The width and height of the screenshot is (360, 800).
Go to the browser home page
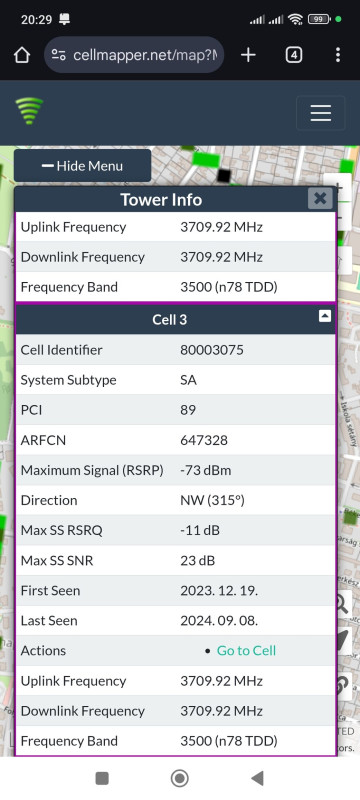[22, 55]
